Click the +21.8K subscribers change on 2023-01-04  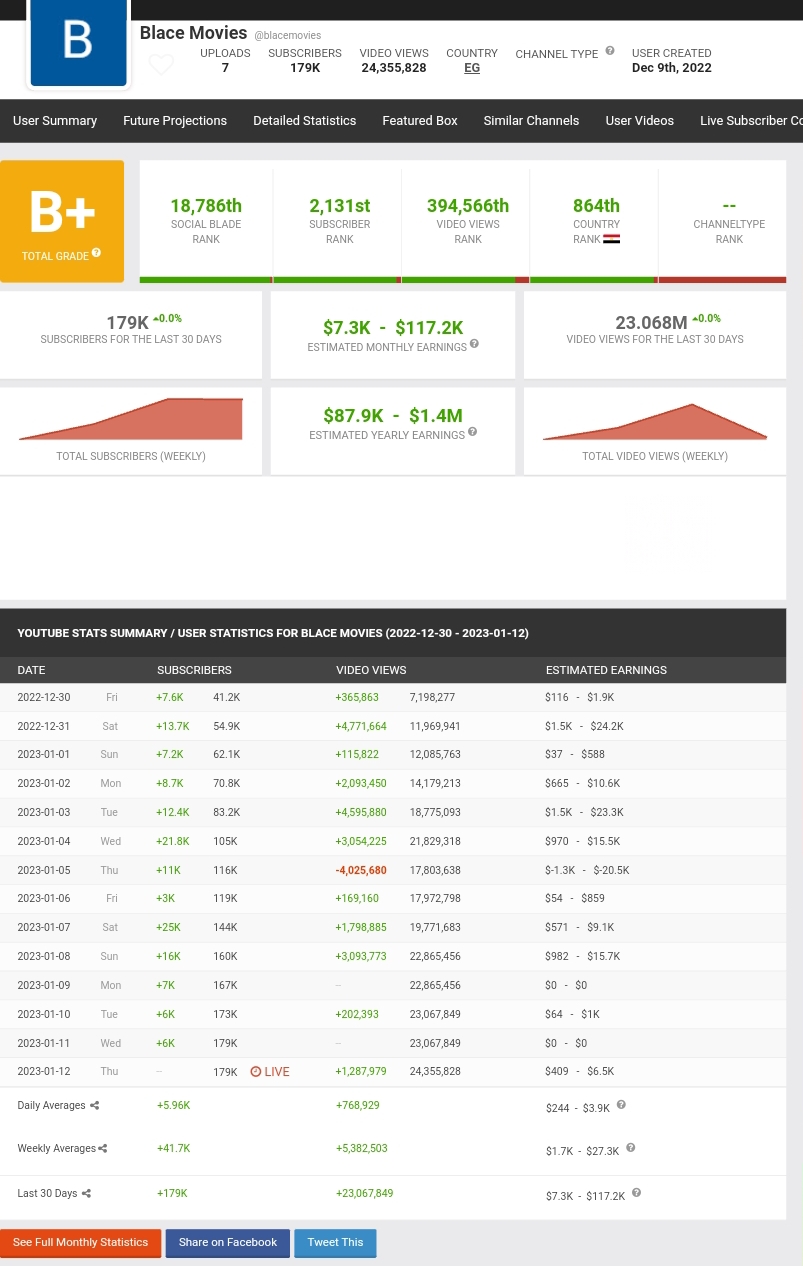[x=172, y=842]
